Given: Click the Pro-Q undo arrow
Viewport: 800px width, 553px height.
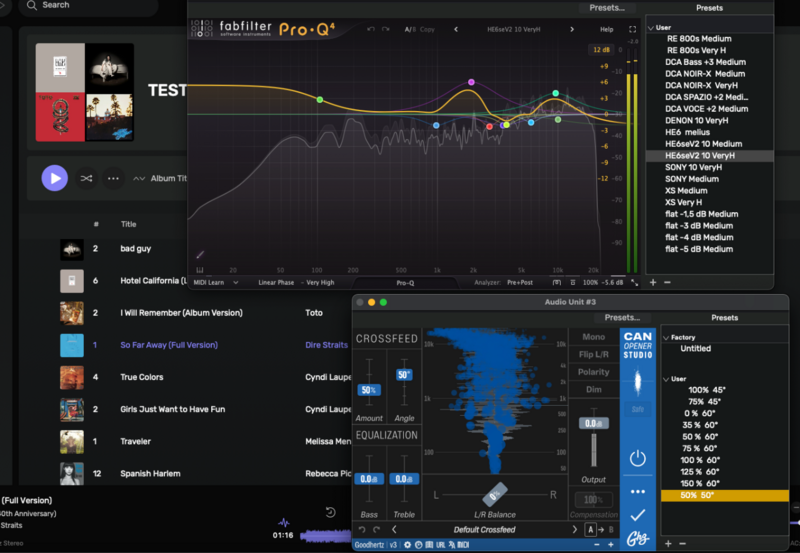Looking at the screenshot, I should (371, 29).
